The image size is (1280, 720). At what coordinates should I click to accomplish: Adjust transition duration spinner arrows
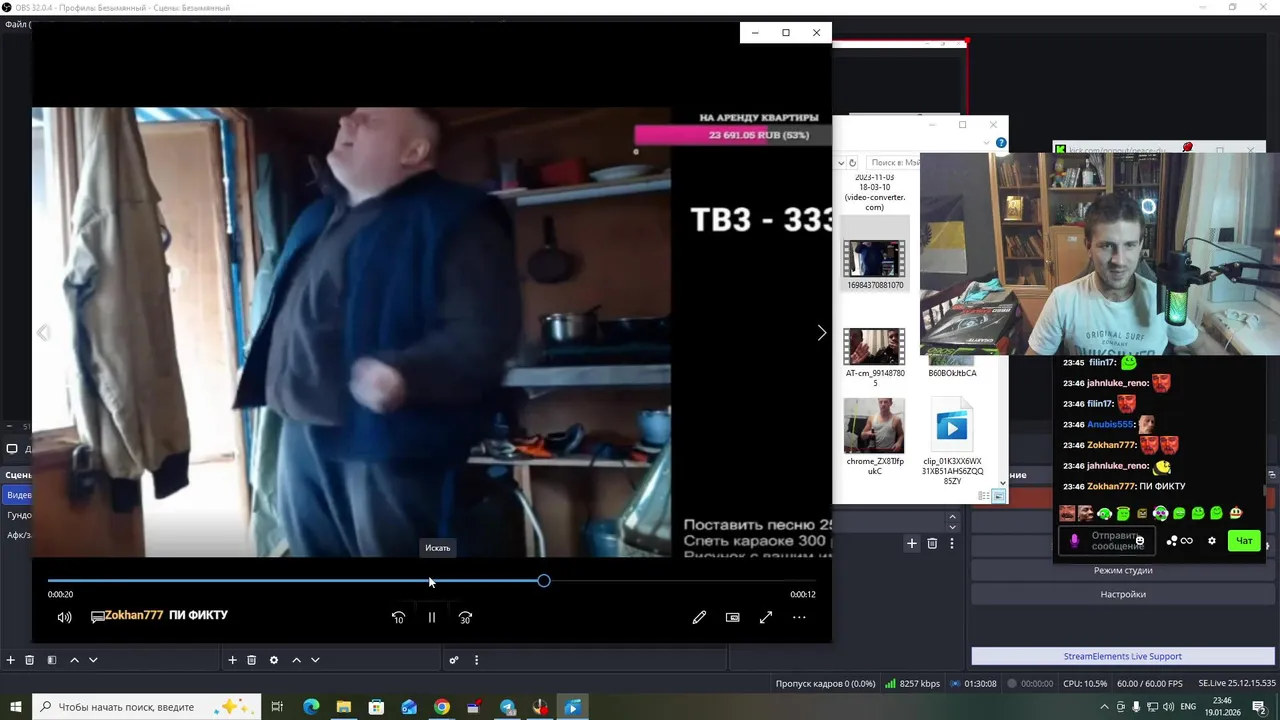point(952,522)
